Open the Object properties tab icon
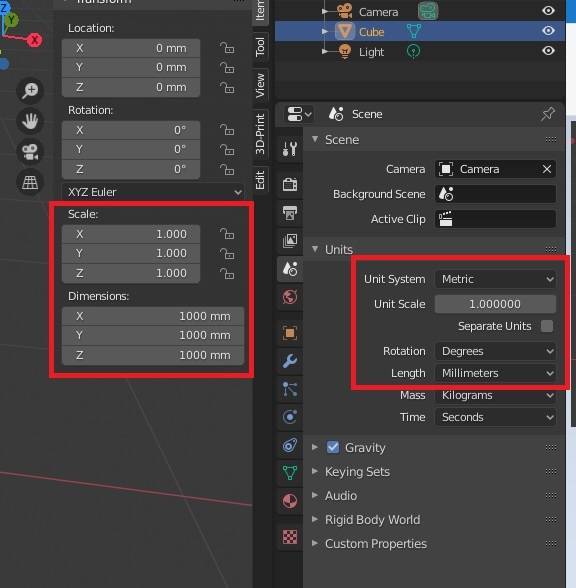576x588 pixels. click(290, 333)
